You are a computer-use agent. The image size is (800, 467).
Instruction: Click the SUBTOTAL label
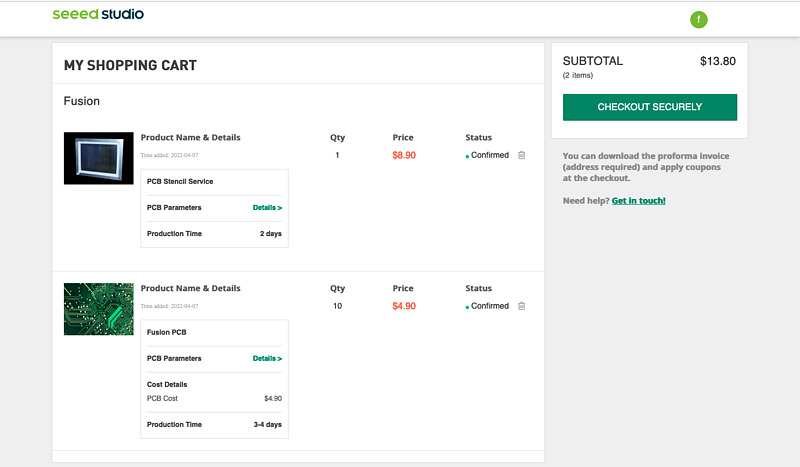pyautogui.click(x=593, y=61)
